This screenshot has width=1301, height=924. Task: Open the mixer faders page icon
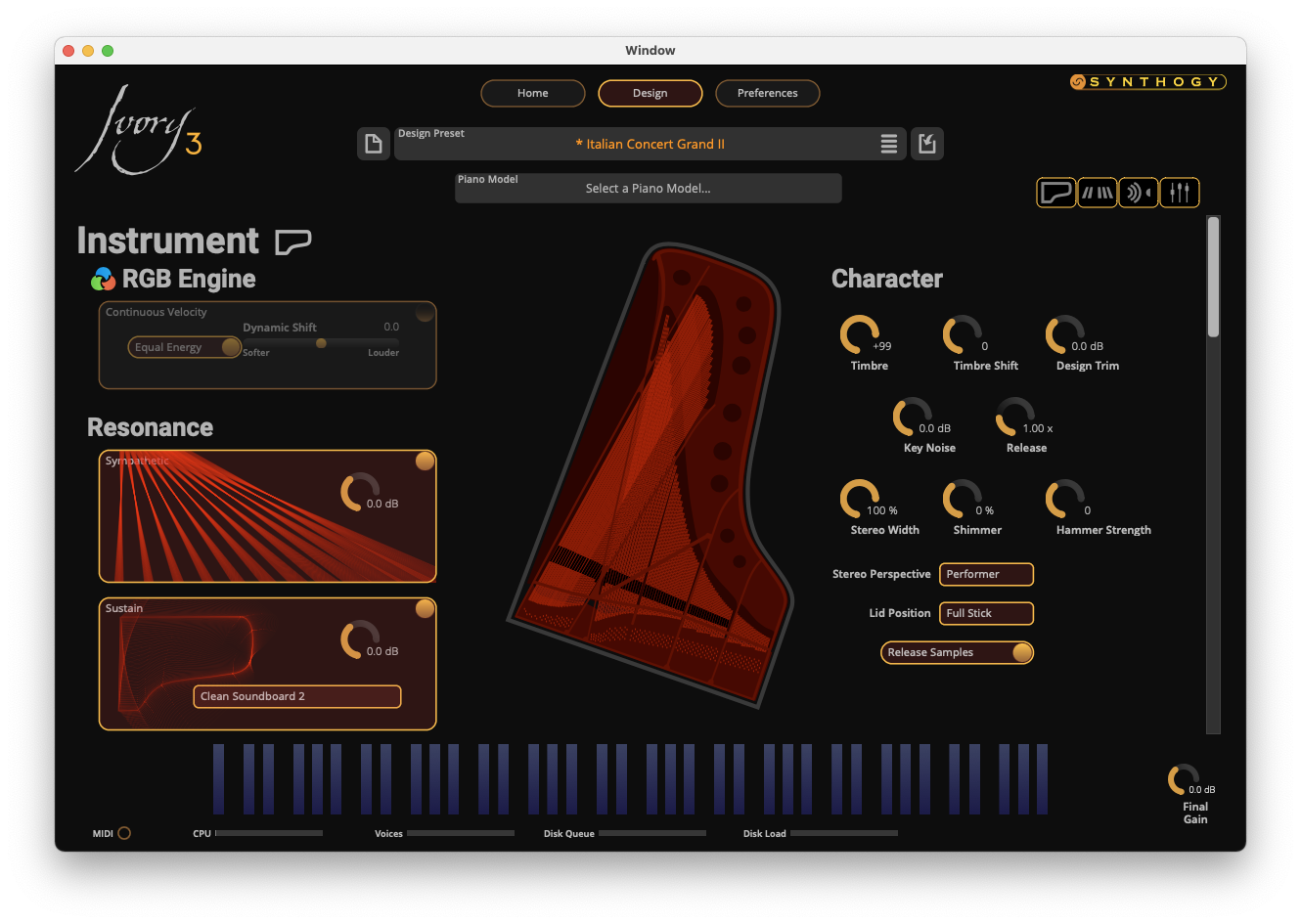click(x=1180, y=193)
